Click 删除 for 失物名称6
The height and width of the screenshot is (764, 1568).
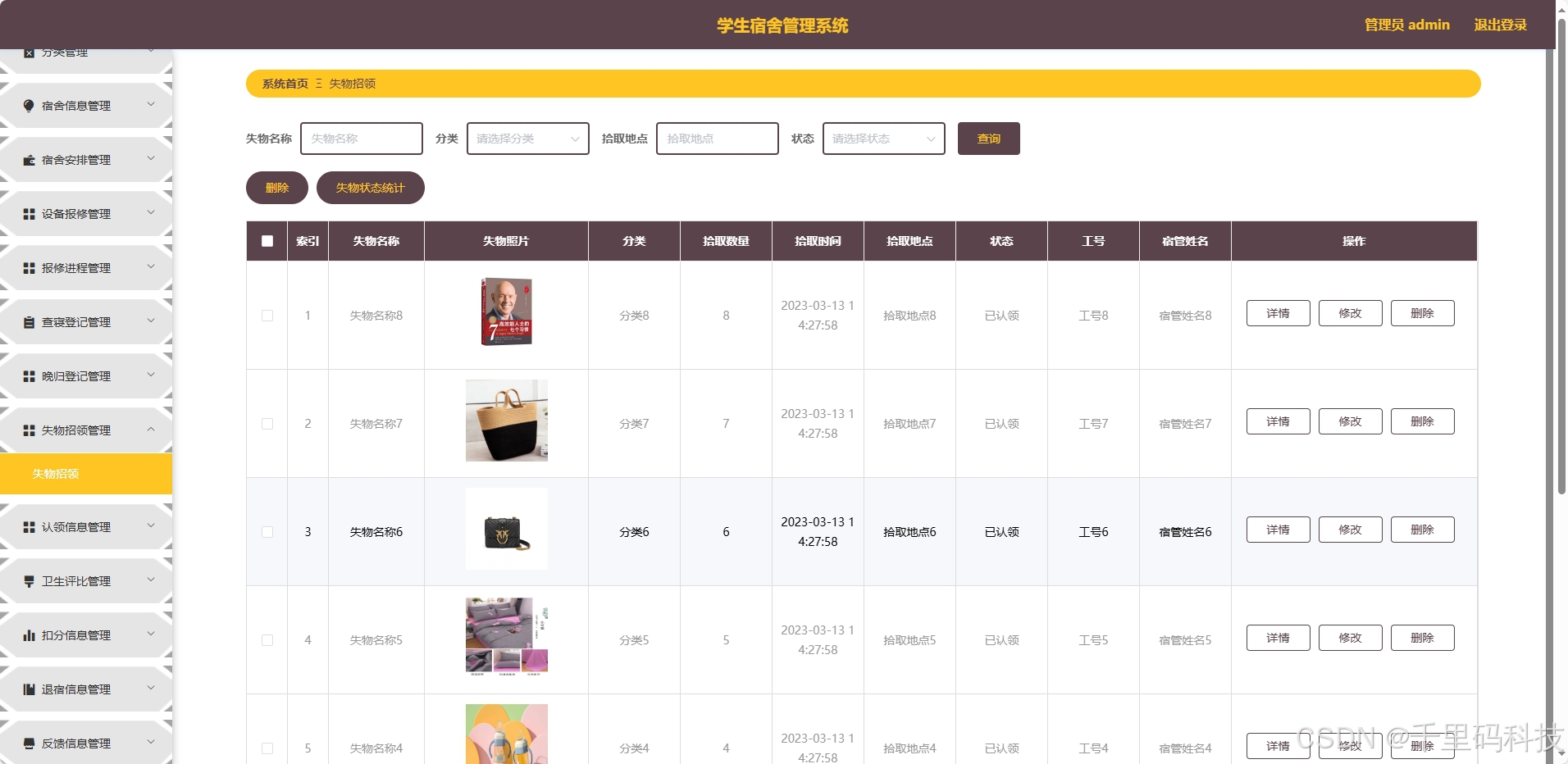(x=1423, y=530)
